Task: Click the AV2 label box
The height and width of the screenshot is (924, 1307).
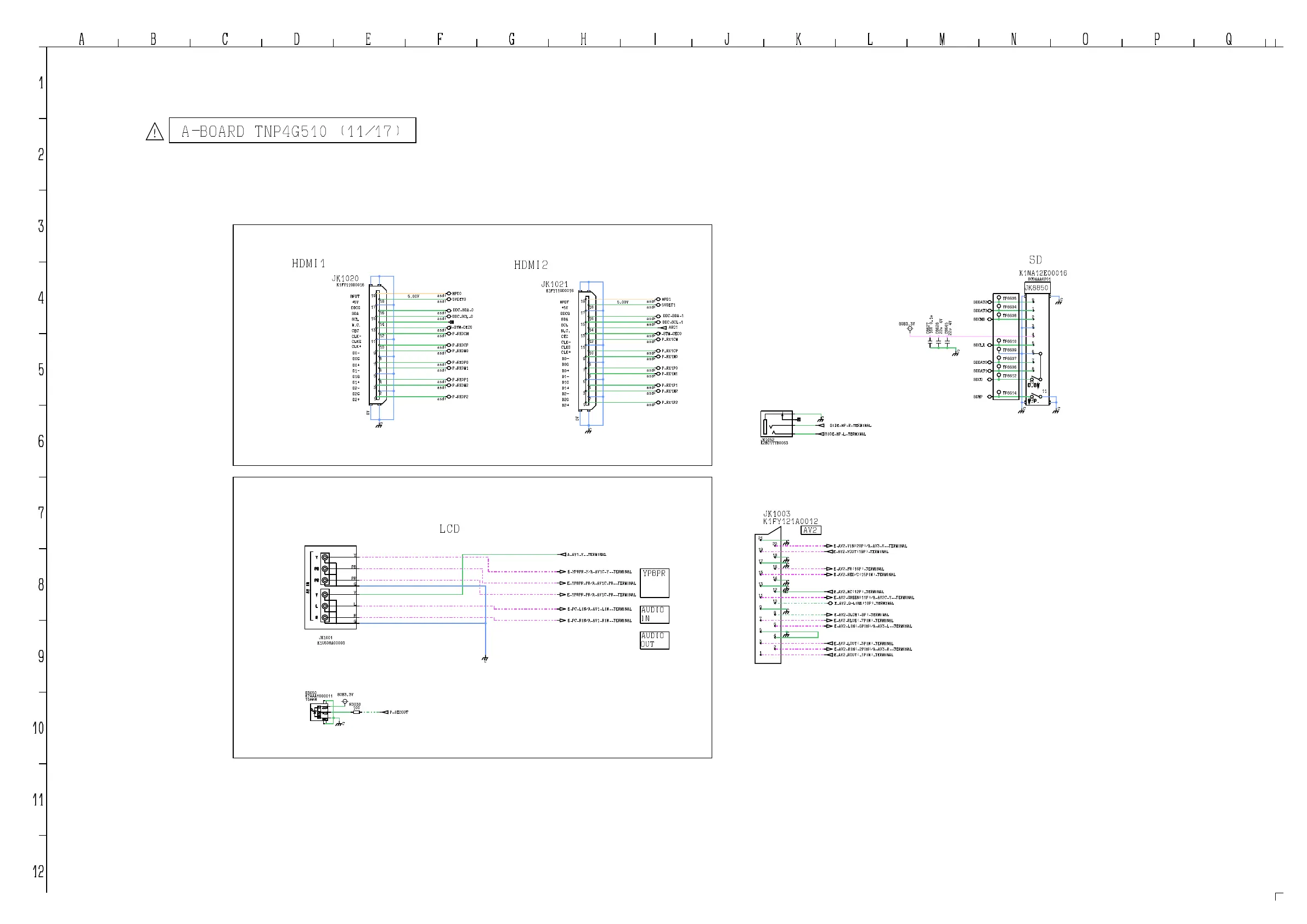Action: click(x=810, y=530)
